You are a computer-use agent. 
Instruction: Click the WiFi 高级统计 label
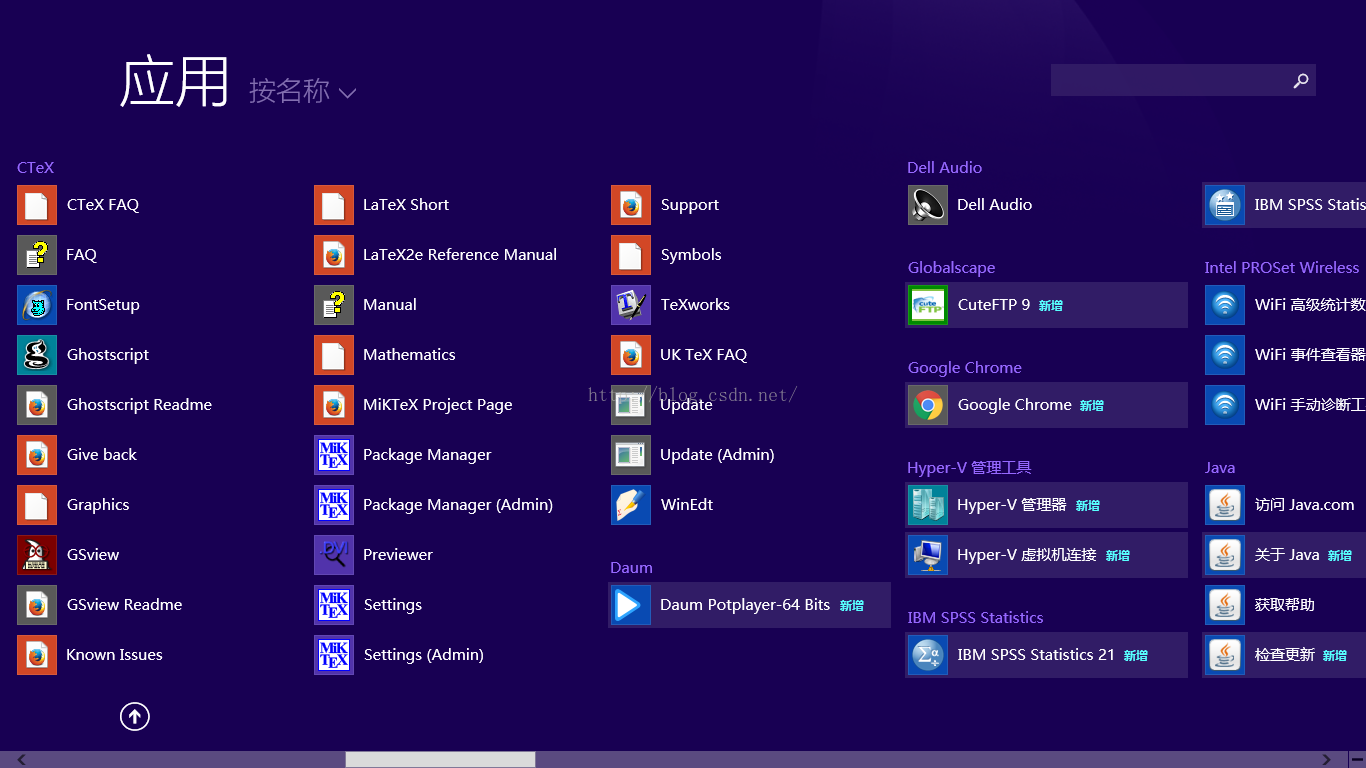[1310, 305]
